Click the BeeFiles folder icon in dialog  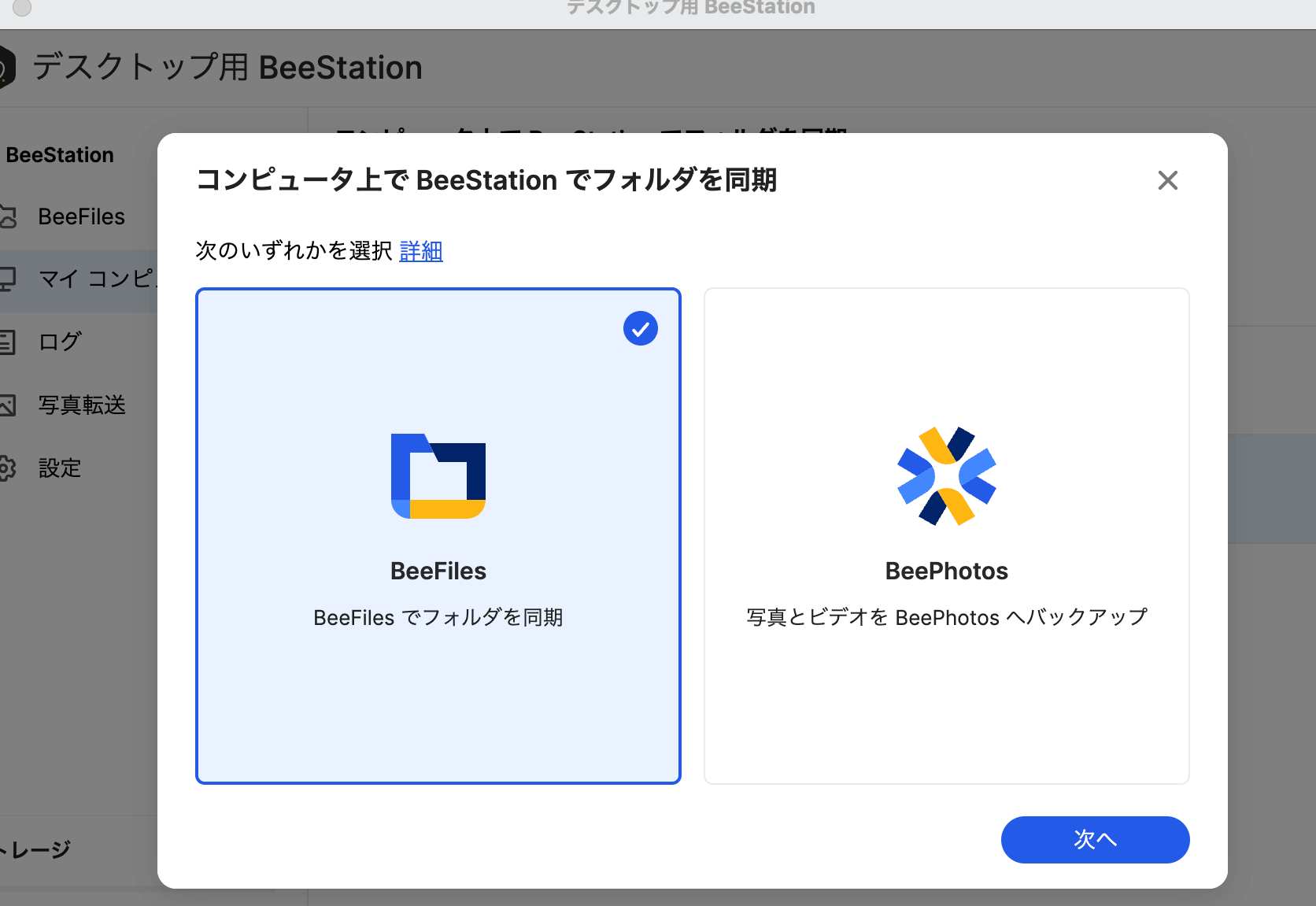pos(438,476)
